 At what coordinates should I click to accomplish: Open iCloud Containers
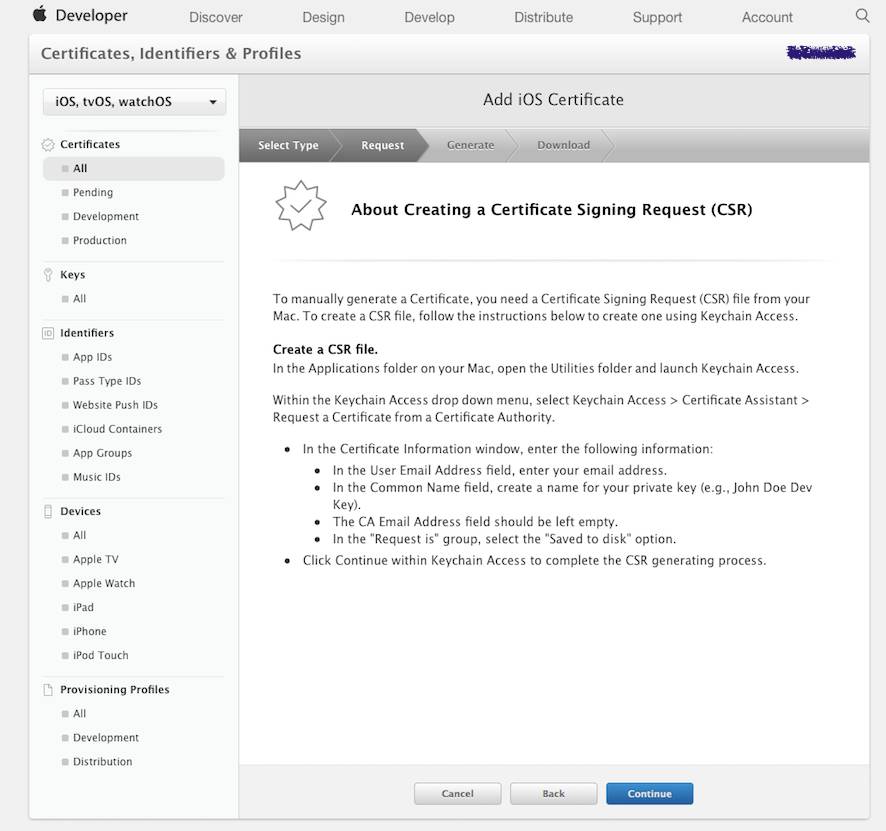tap(117, 429)
